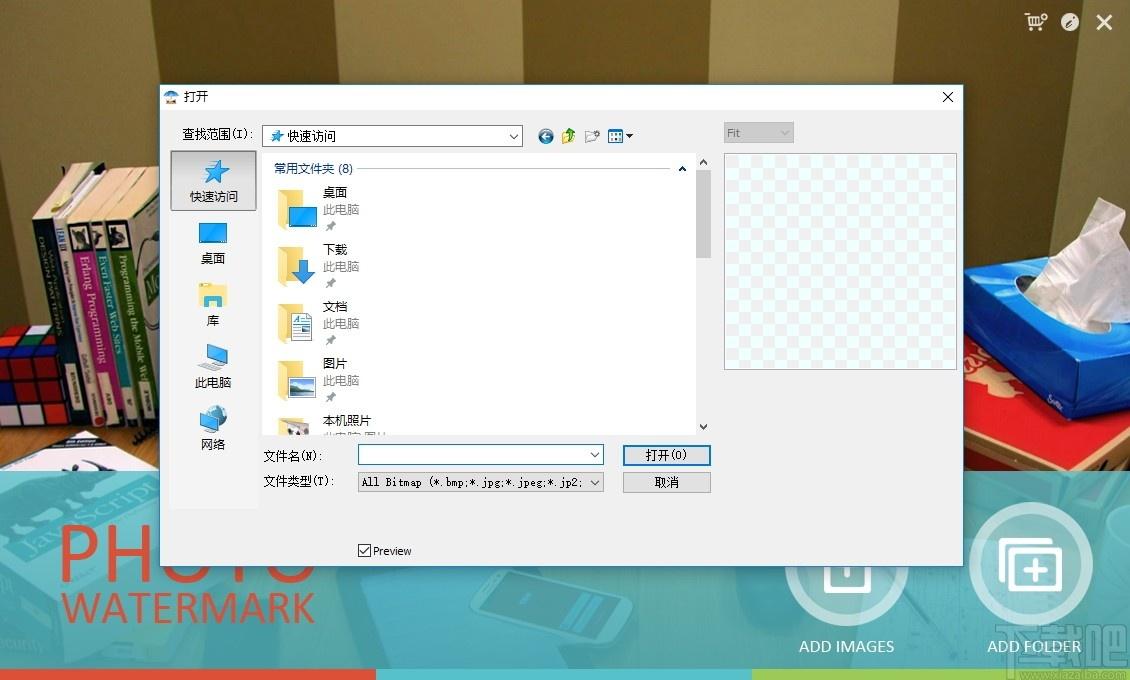Screen dimensions: 1130x680
Task: Select 桌面 in the places sidebar
Action: [x=213, y=243]
